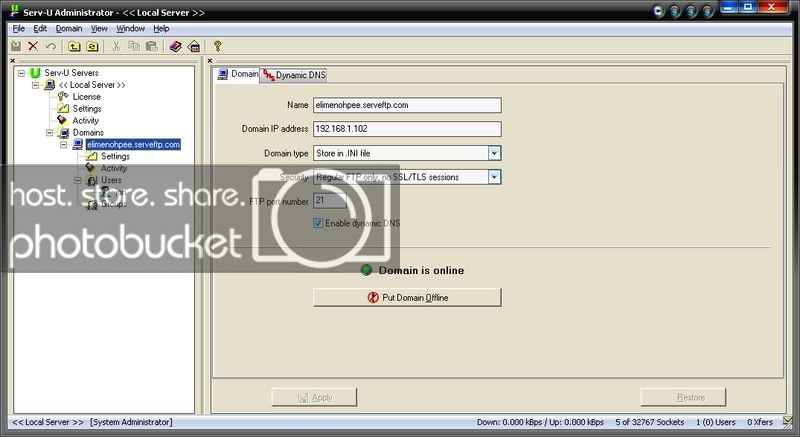Open the View menu
Screen dimensions: 800x437
pos(99,29)
